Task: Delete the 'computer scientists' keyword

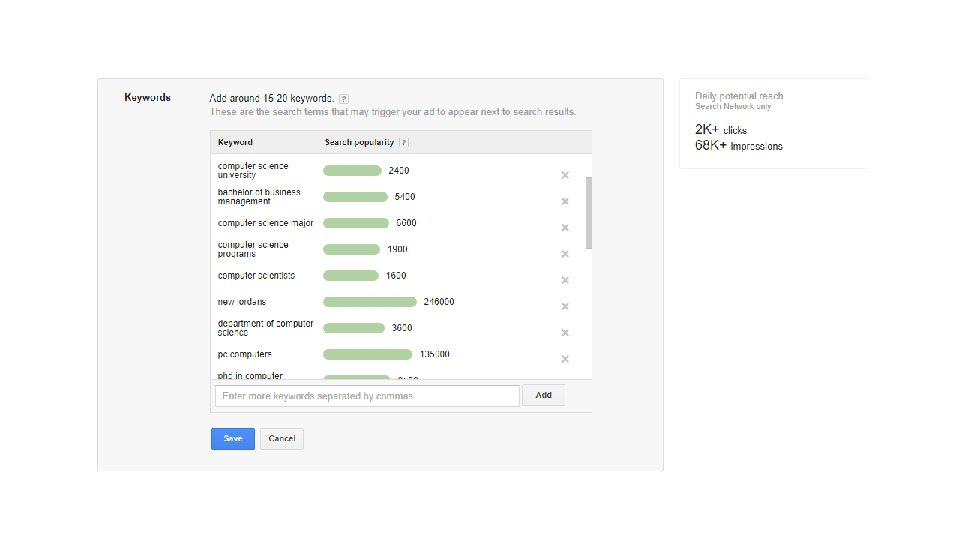Action: point(565,280)
